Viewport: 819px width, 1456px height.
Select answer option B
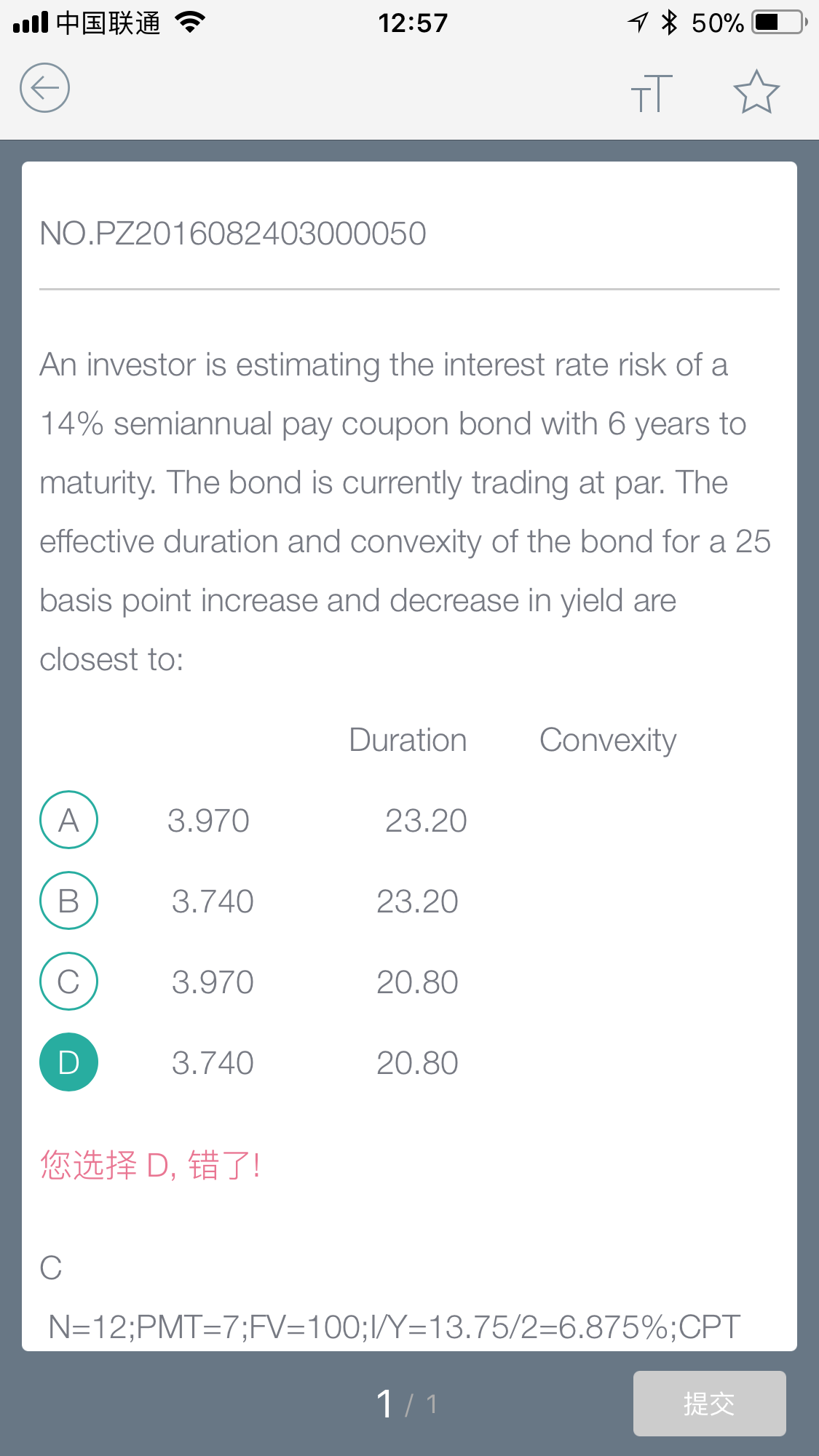pyautogui.click(x=68, y=901)
